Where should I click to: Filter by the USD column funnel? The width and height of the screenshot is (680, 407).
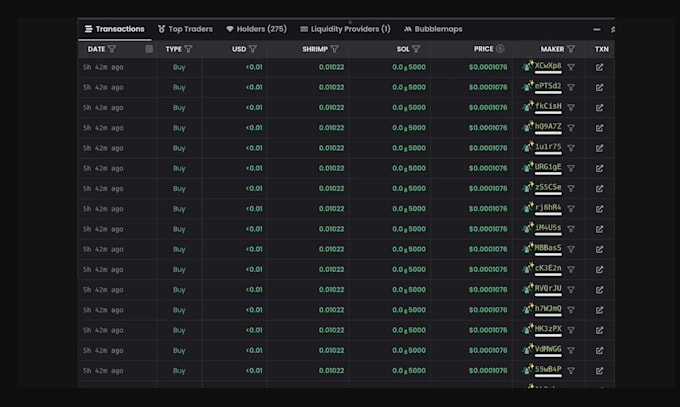(x=253, y=49)
